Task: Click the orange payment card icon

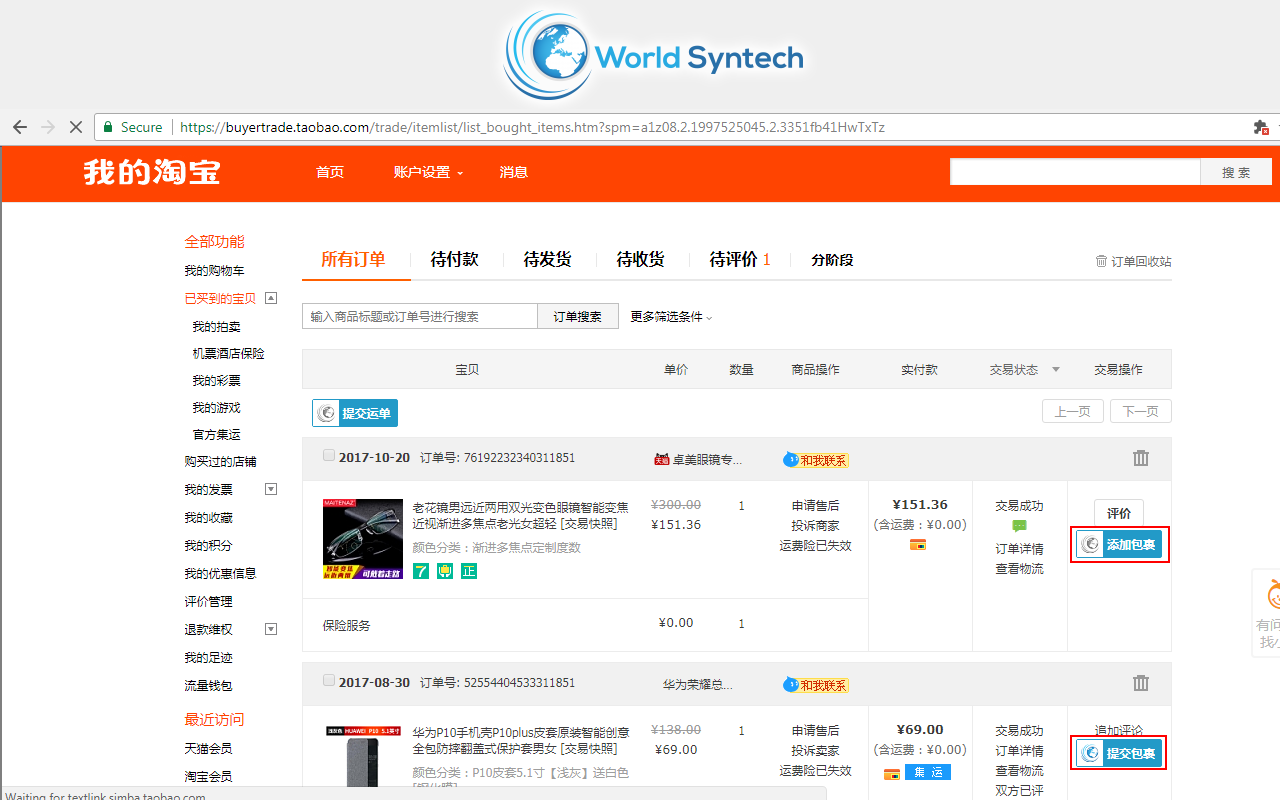Action: 920,545
